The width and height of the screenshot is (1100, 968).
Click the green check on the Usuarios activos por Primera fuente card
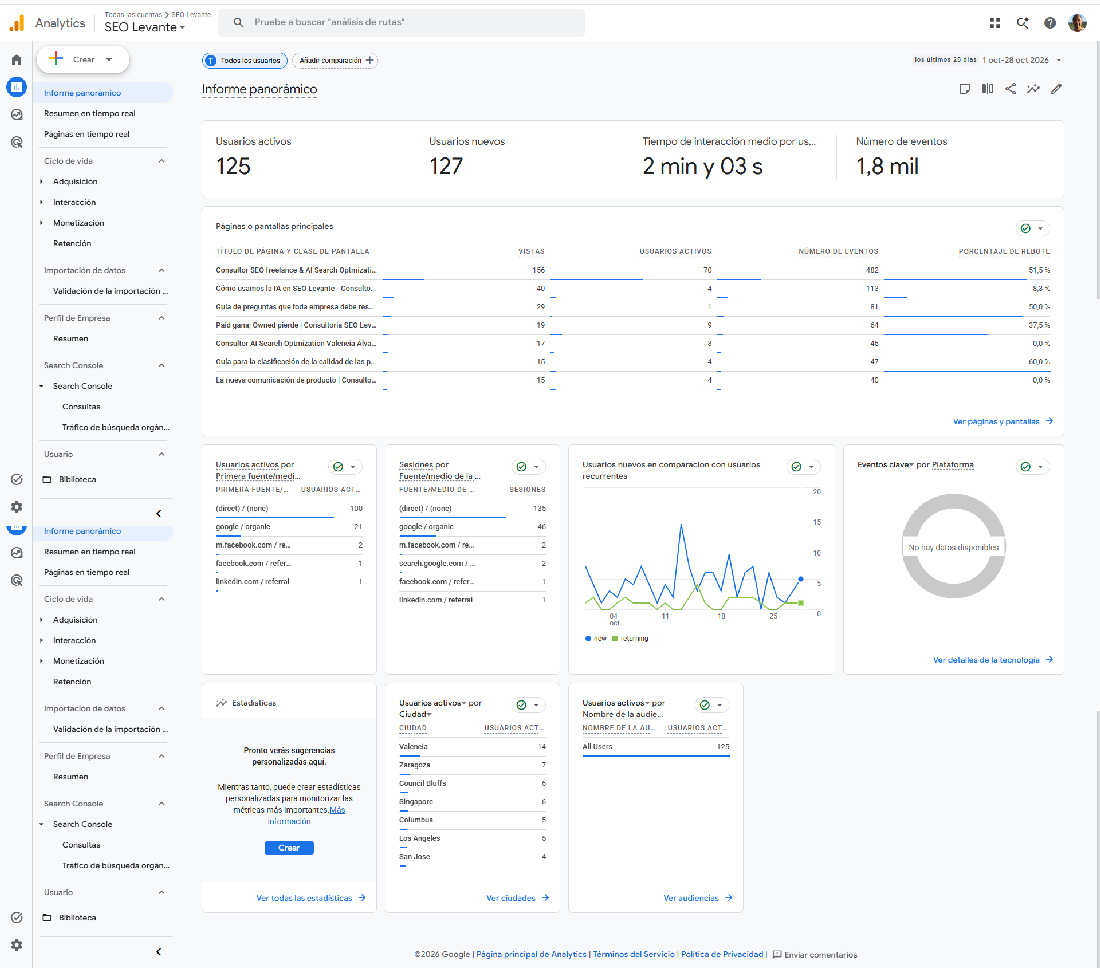tap(338, 467)
